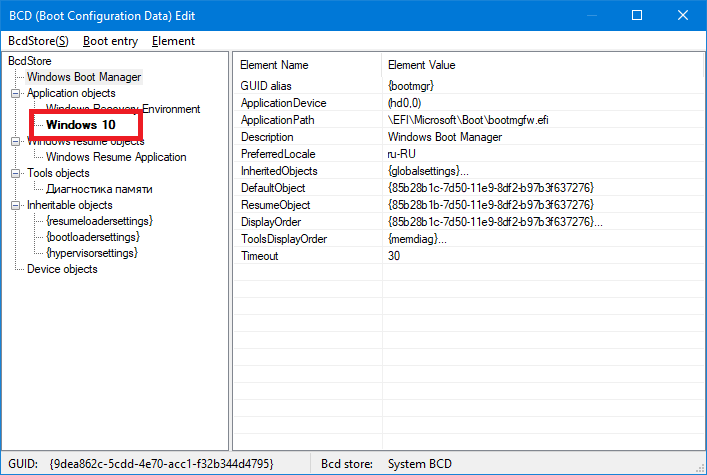Select Windows Recovery Environment entry

tap(123, 109)
